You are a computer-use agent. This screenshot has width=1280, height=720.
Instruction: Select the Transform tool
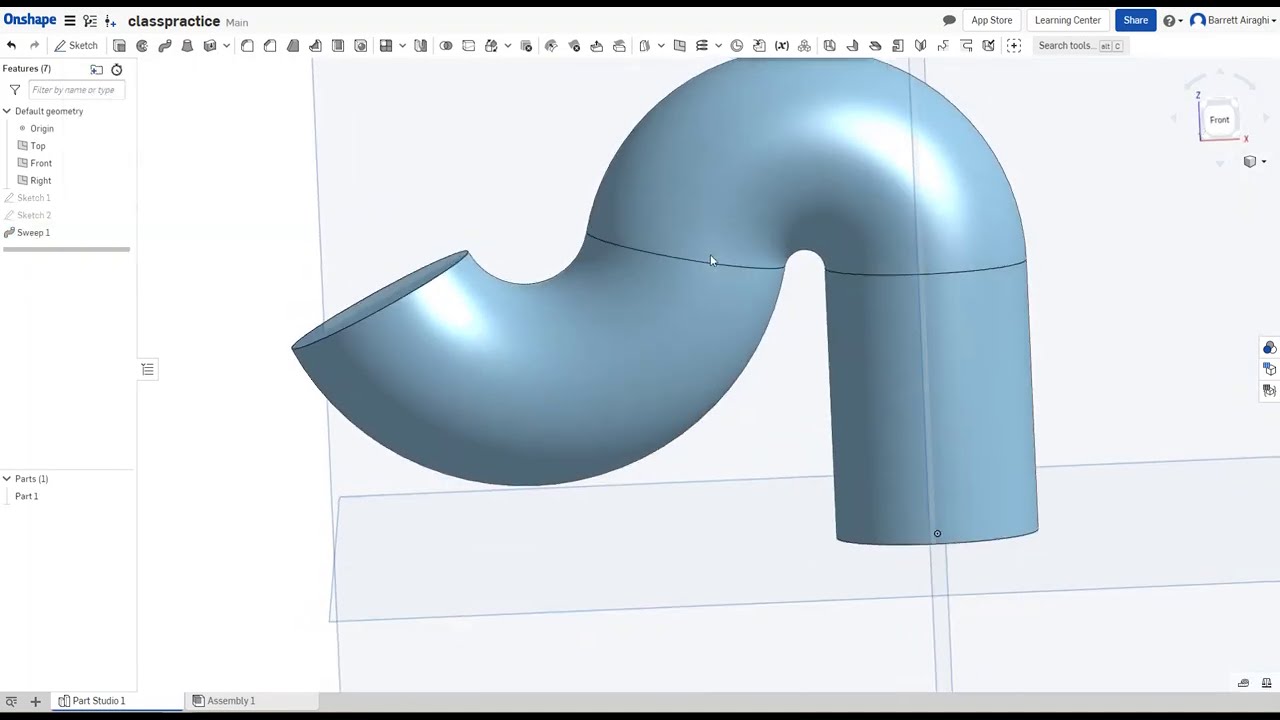pyautogui.click(x=491, y=46)
